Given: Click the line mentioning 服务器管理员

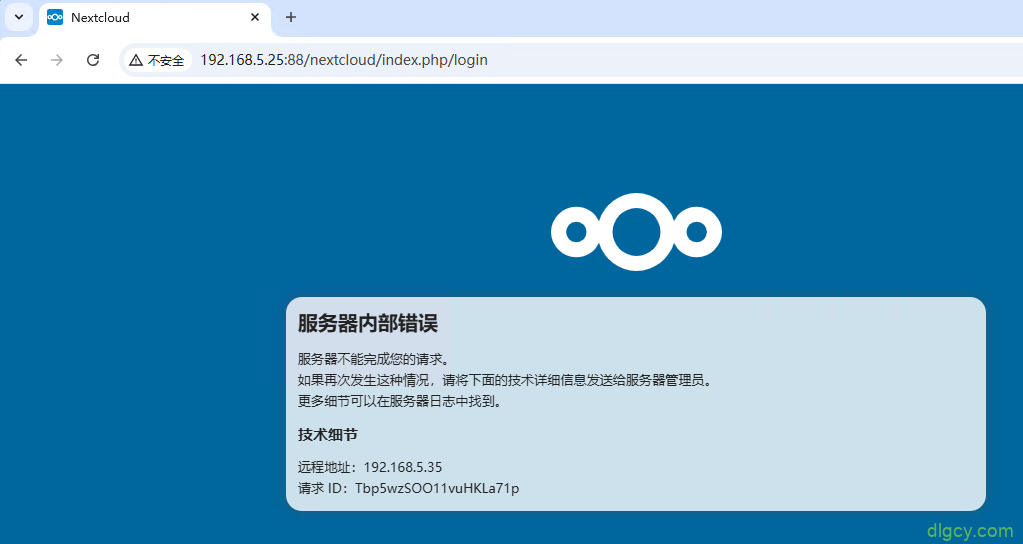Looking at the screenshot, I should pyautogui.click(x=506, y=381).
